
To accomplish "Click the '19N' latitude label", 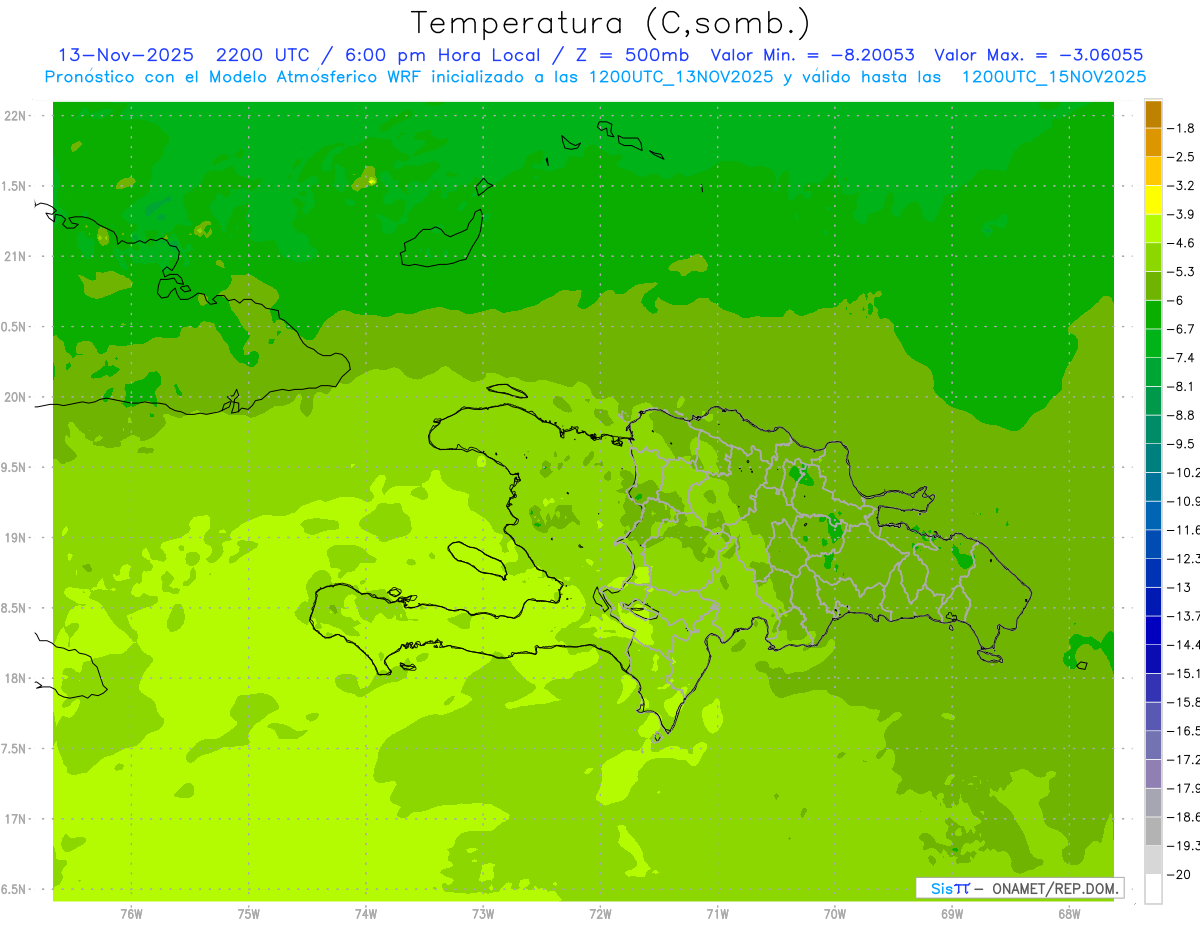I will [x=15, y=538].
